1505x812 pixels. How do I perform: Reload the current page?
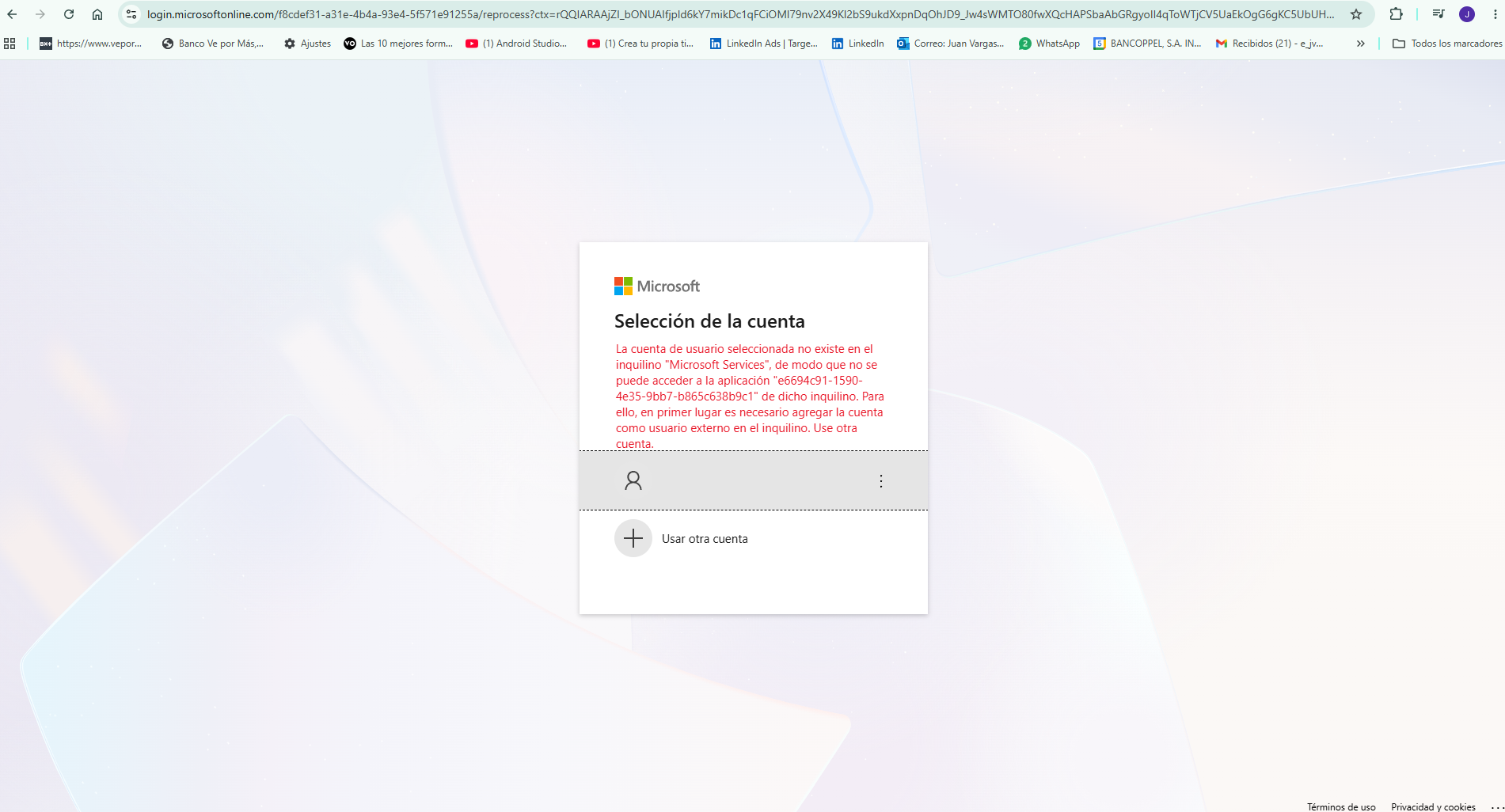tap(69, 14)
